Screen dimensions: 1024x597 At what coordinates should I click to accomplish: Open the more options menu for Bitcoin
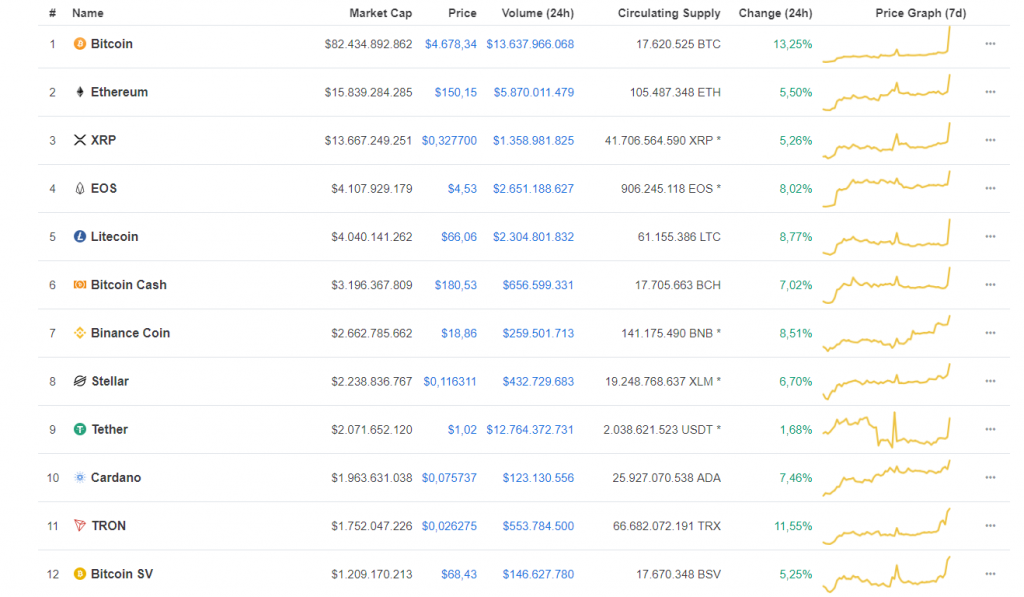(990, 44)
